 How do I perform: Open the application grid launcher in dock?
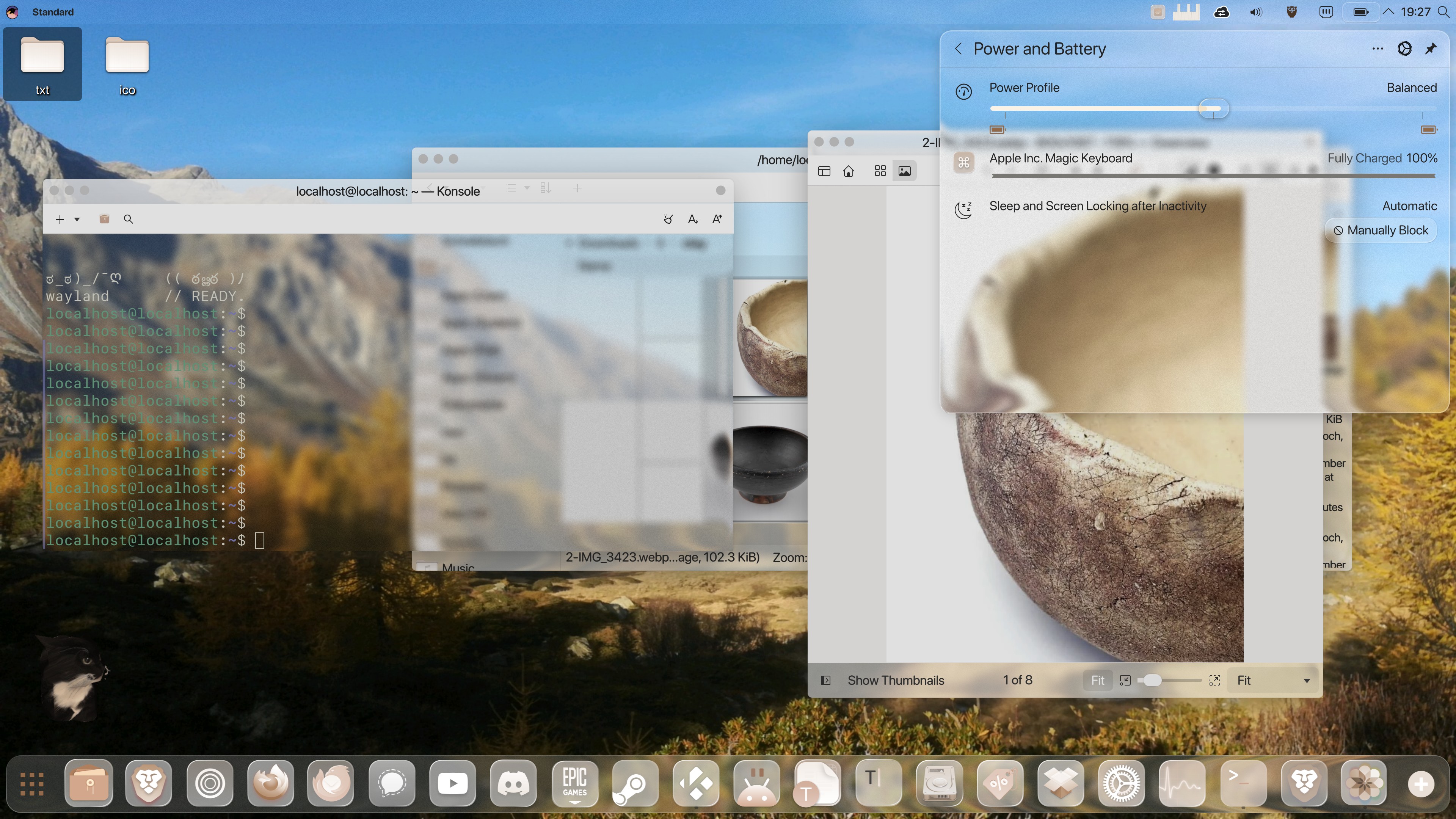point(32,784)
